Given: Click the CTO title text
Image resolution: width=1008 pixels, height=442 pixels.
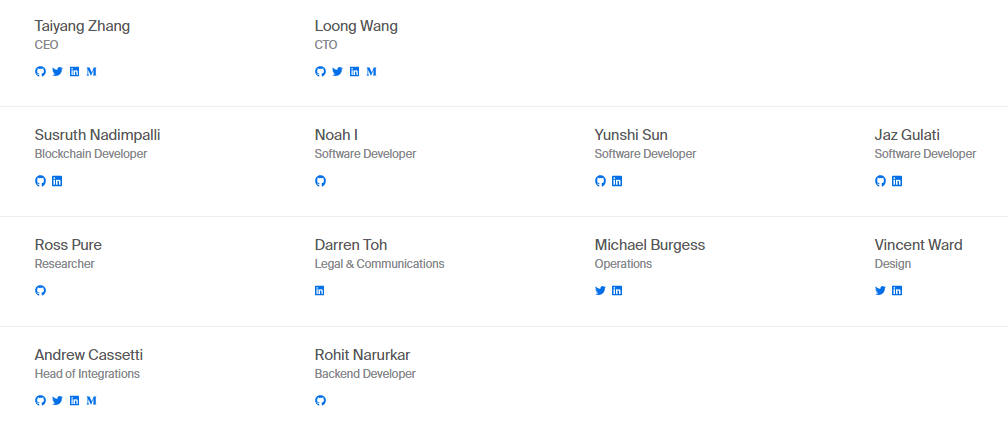Looking at the screenshot, I should pyautogui.click(x=326, y=45).
